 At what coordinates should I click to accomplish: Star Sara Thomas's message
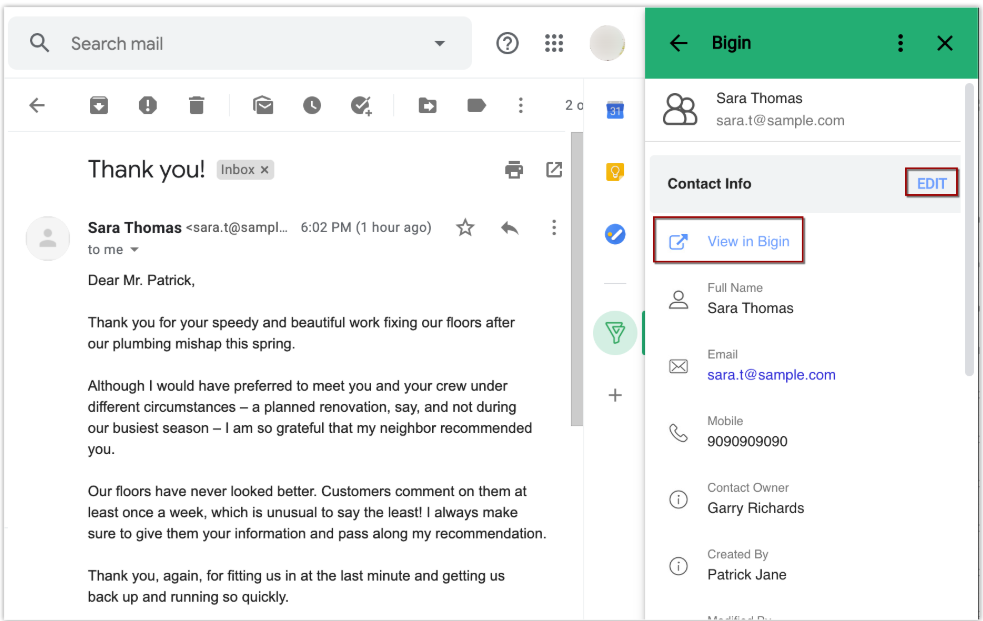click(x=465, y=227)
